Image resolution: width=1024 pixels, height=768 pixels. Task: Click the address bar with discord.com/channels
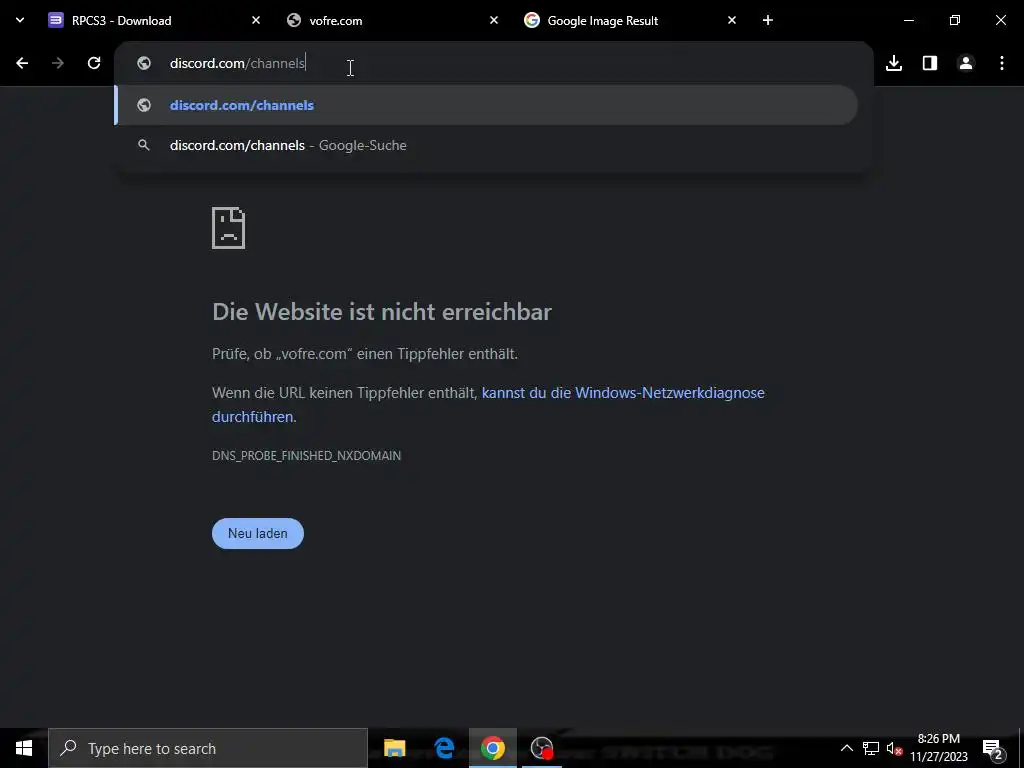(x=493, y=63)
